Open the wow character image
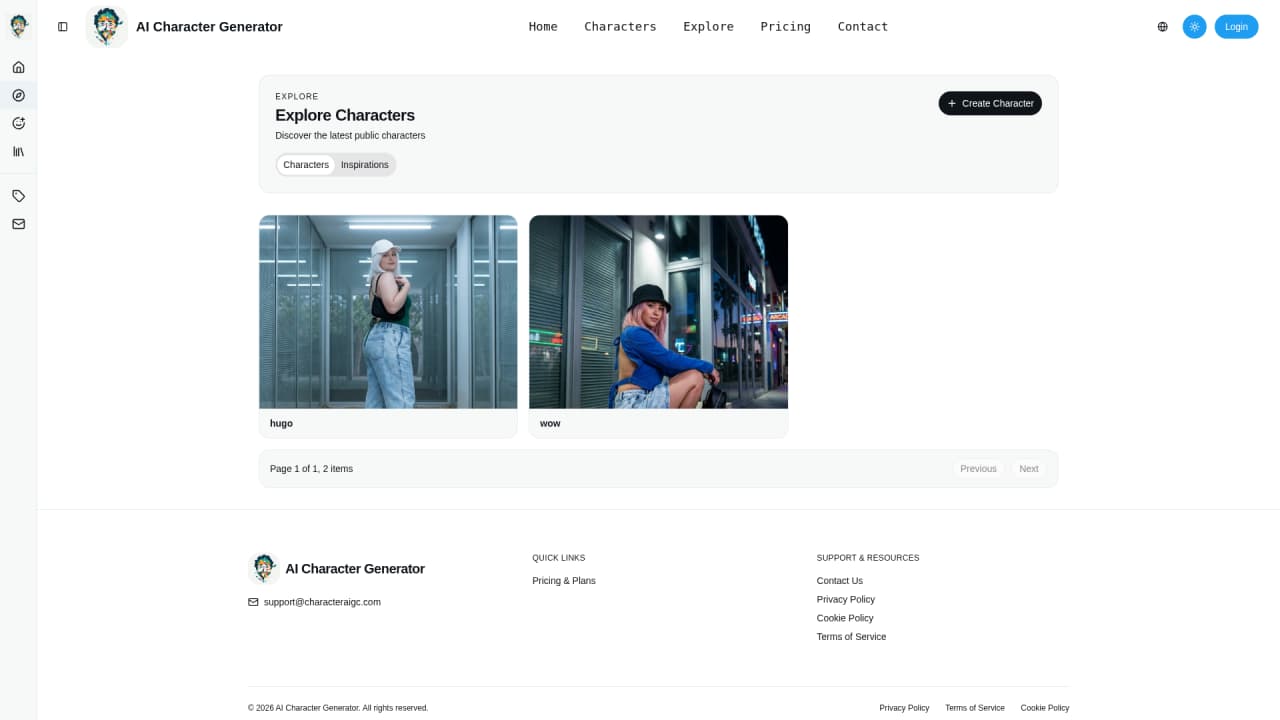 (x=658, y=312)
